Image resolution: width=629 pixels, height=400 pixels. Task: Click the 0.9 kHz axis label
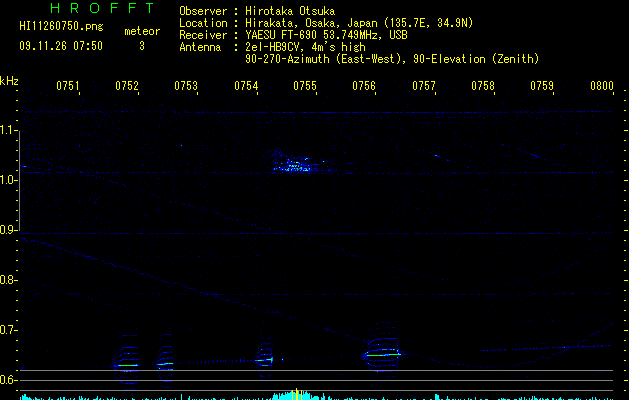(8, 229)
